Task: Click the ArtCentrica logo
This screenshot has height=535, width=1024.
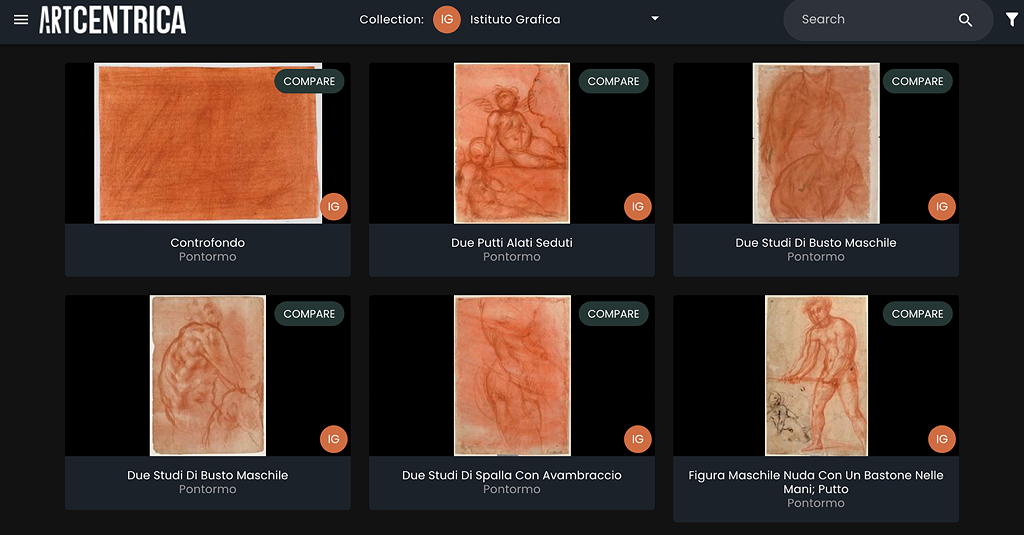Action: 112,20
